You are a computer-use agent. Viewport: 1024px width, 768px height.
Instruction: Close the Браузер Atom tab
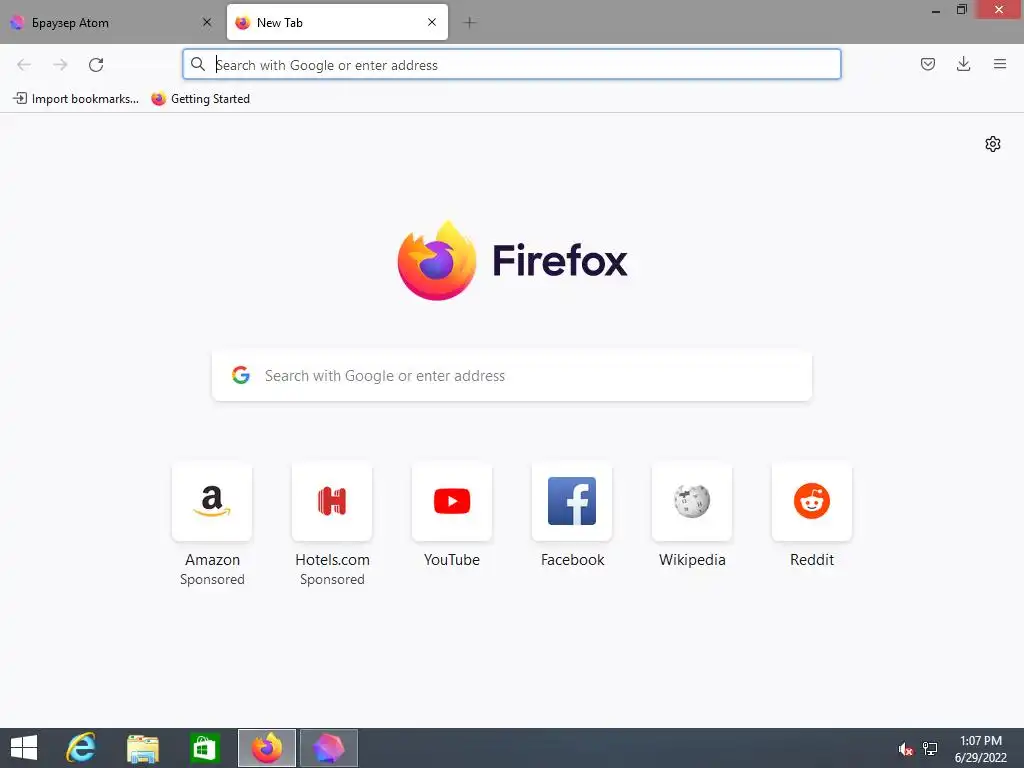coord(207,22)
